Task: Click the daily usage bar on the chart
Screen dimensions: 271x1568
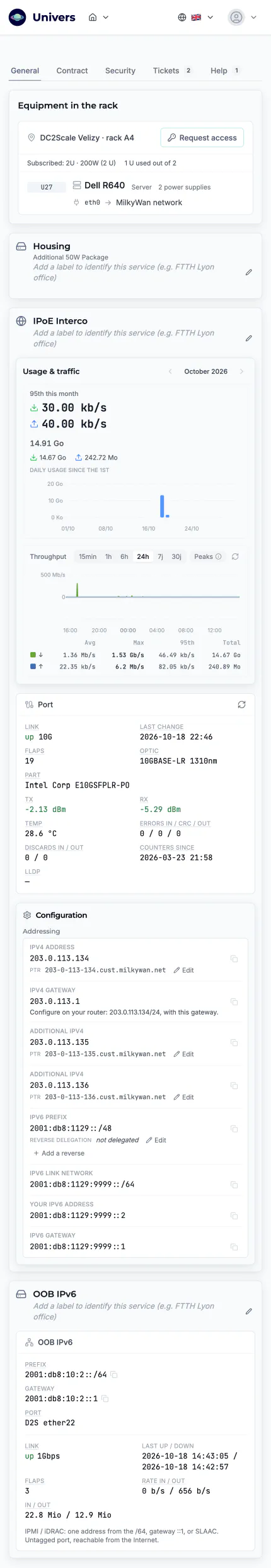Action: (x=162, y=506)
